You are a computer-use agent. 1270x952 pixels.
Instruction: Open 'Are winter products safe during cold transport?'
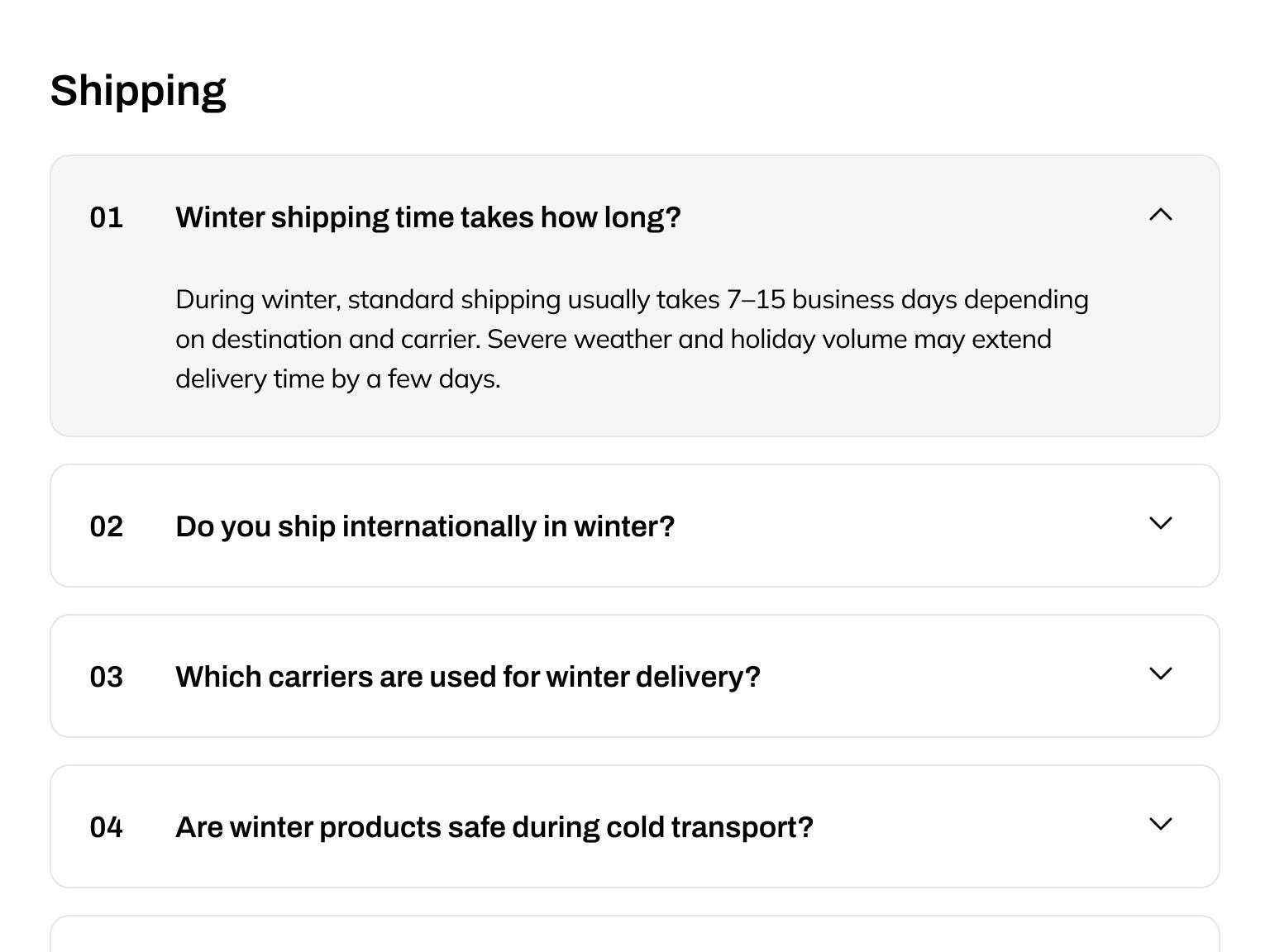pyautogui.click(x=494, y=827)
